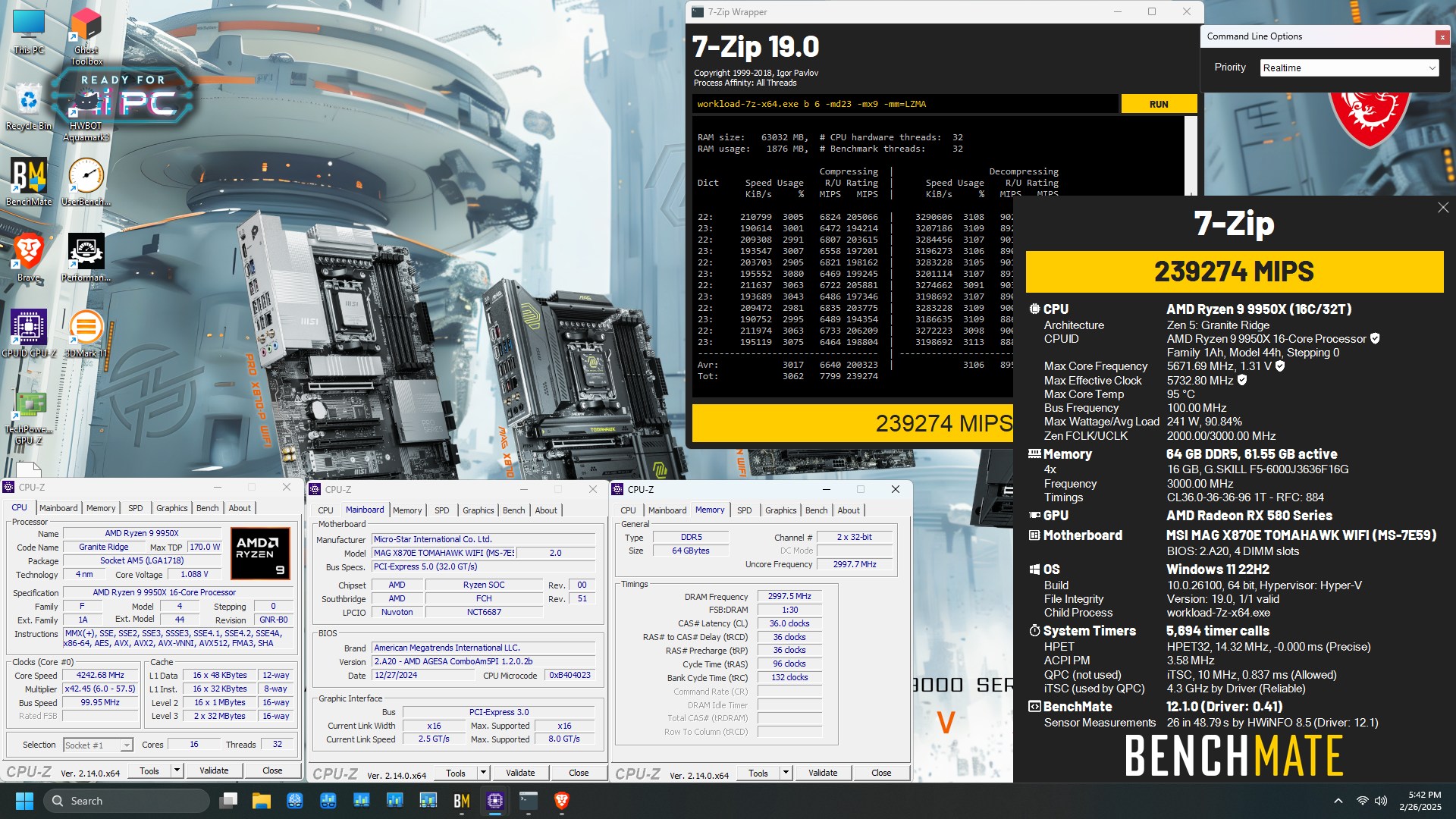The width and height of the screenshot is (1456, 819).
Task: Click verified shield icon next to CPUID
Action: pyautogui.click(x=1375, y=339)
